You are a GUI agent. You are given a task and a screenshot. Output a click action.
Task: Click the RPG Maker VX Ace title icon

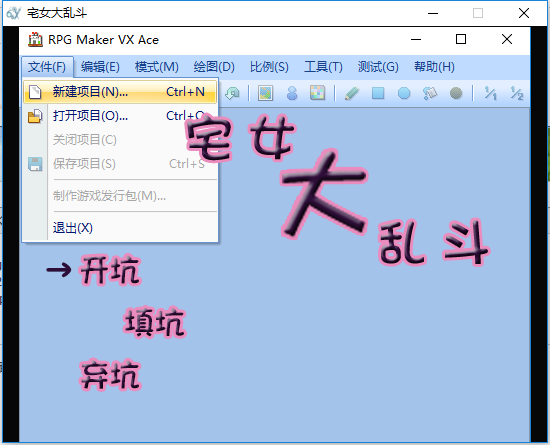coord(35,40)
